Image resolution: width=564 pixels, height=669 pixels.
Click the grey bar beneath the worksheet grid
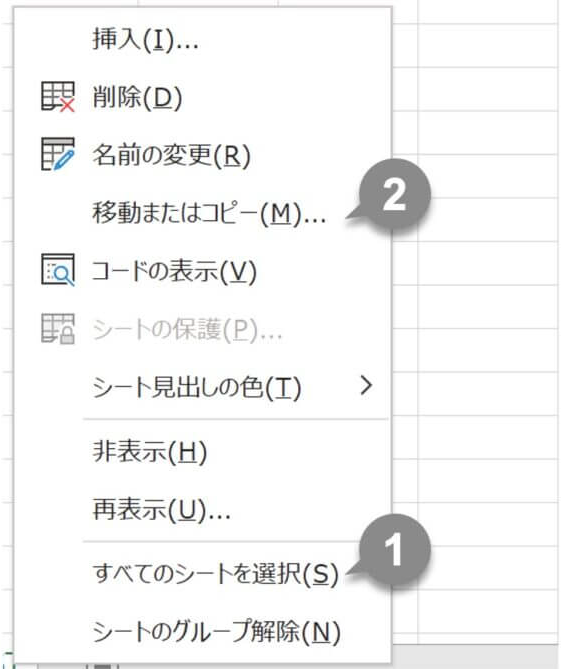tap(474, 656)
